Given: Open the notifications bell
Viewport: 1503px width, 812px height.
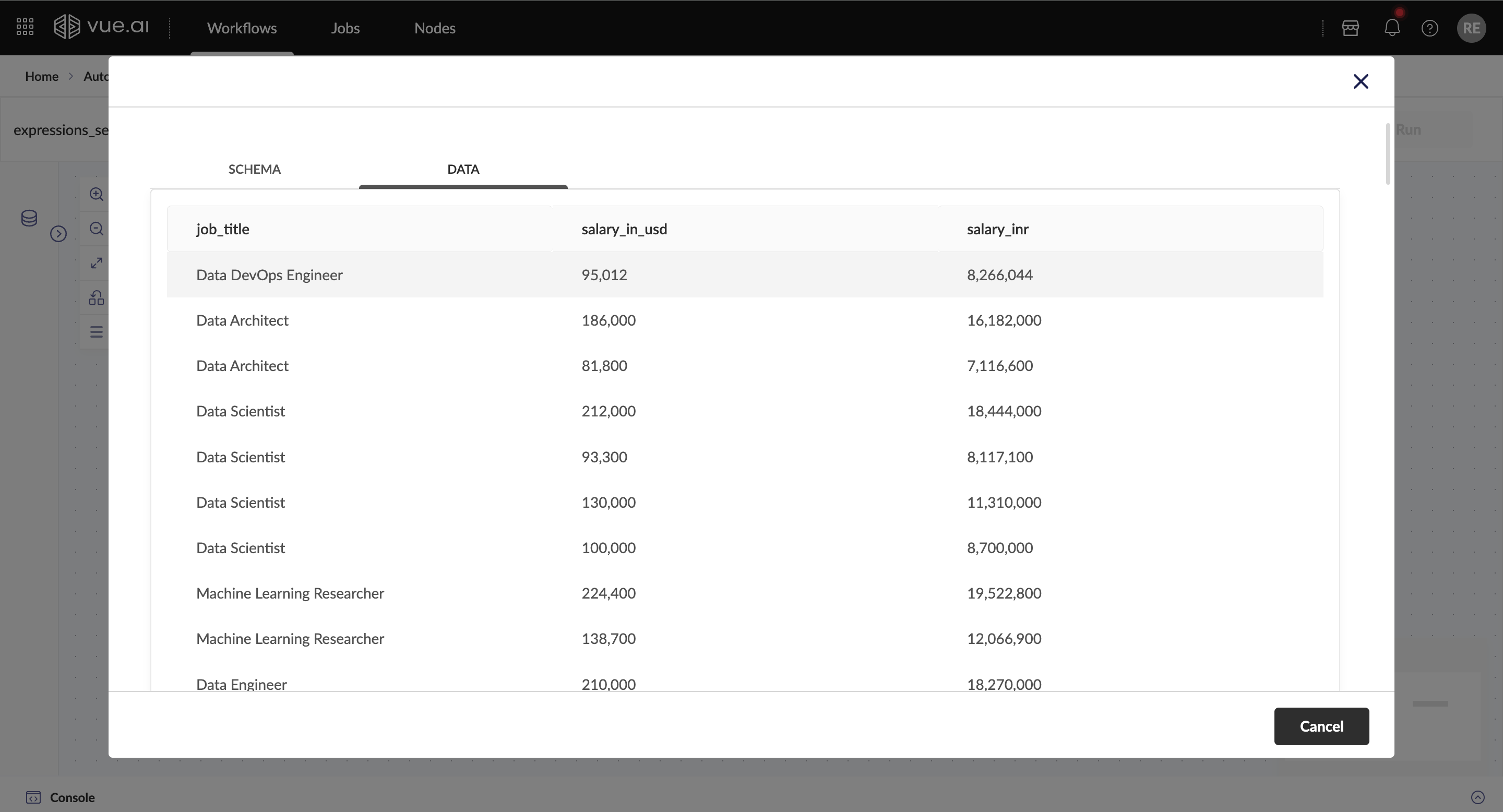Looking at the screenshot, I should click(1391, 28).
